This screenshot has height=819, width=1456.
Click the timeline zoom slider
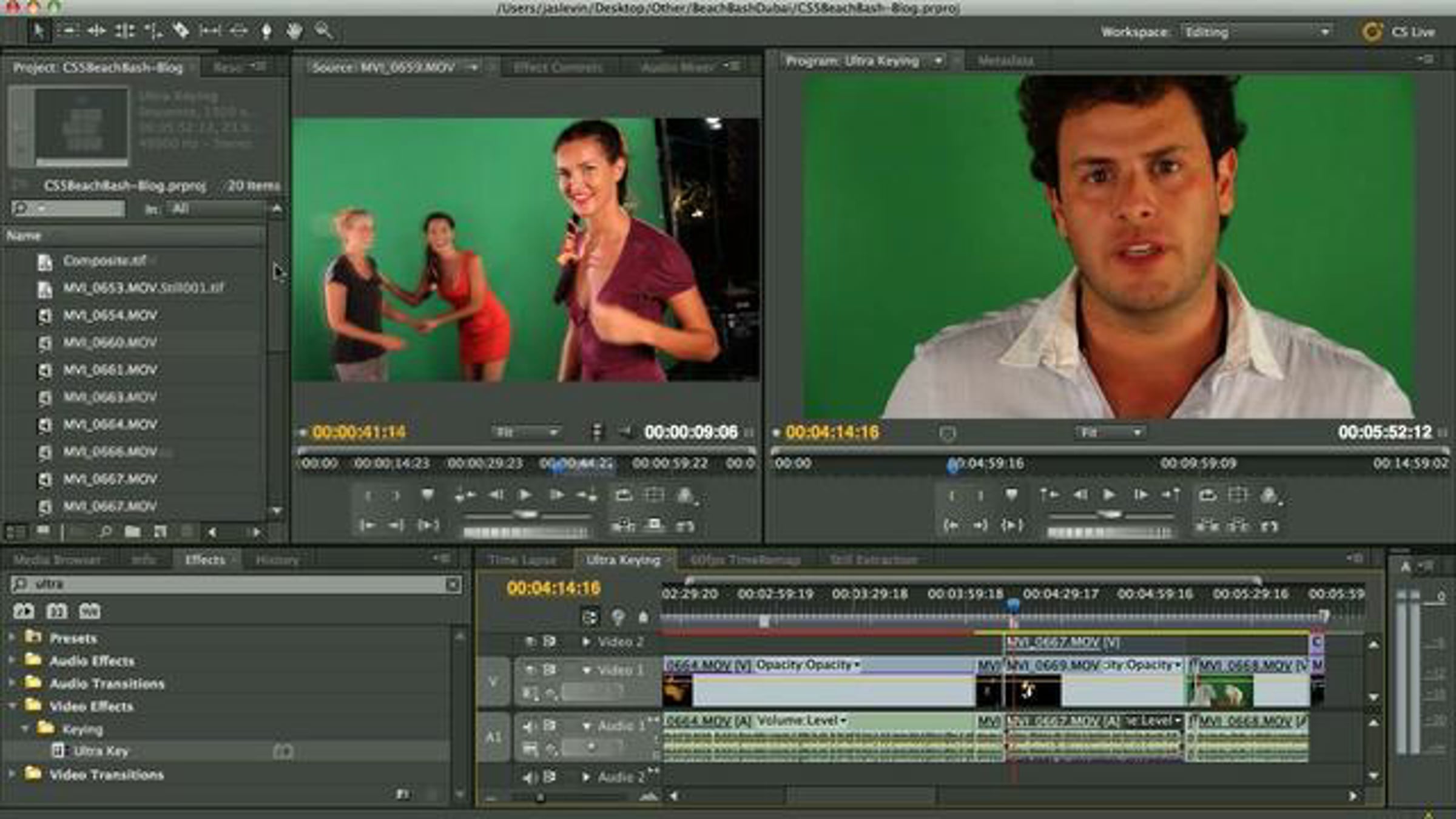pyautogui.click(x=540, y=798)
